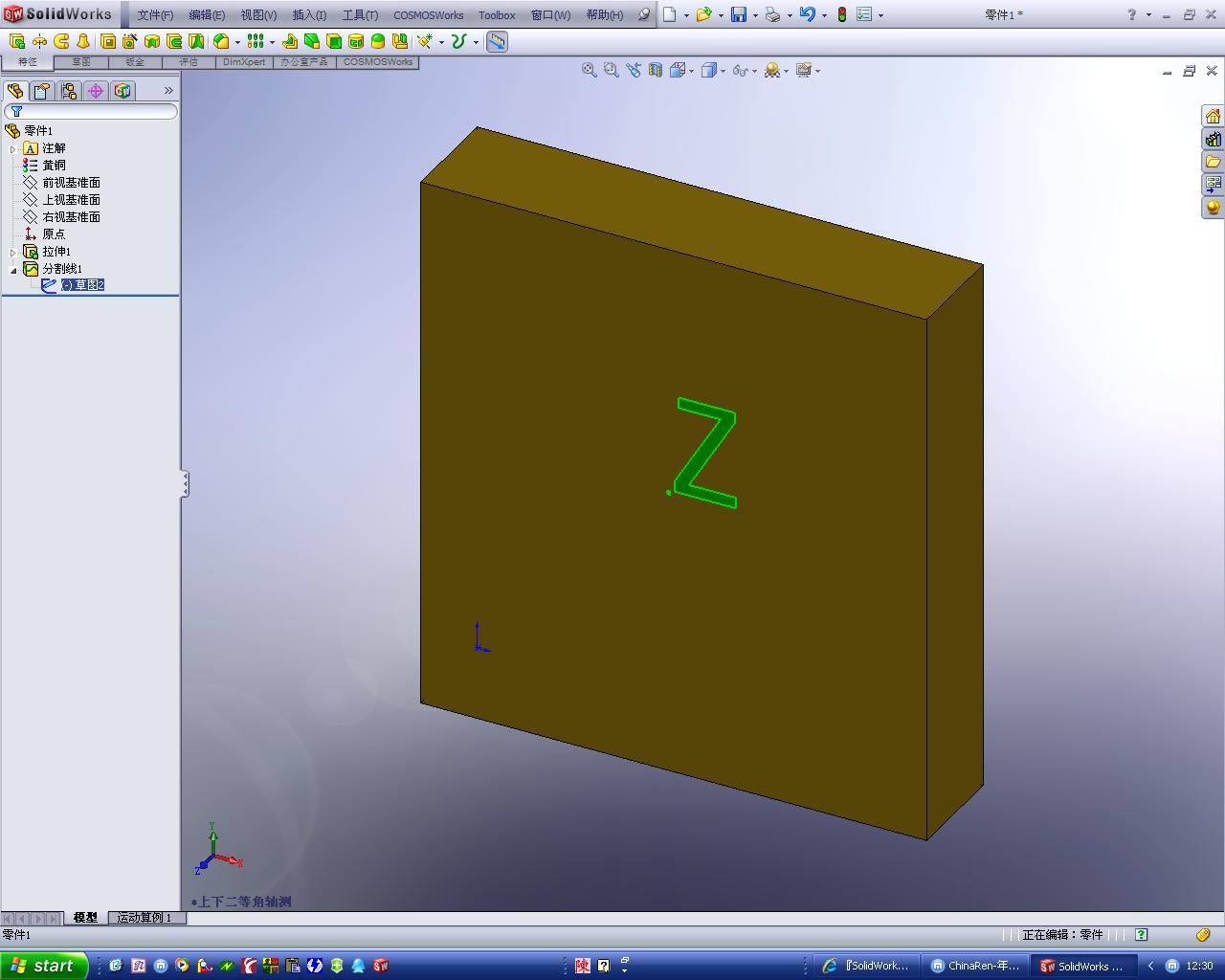Viewport: 1225px width, 980px height.
Task: Click the Revolved Boss/Base toolbar icon
Action: pyautogui.click(x=39, y=41)
